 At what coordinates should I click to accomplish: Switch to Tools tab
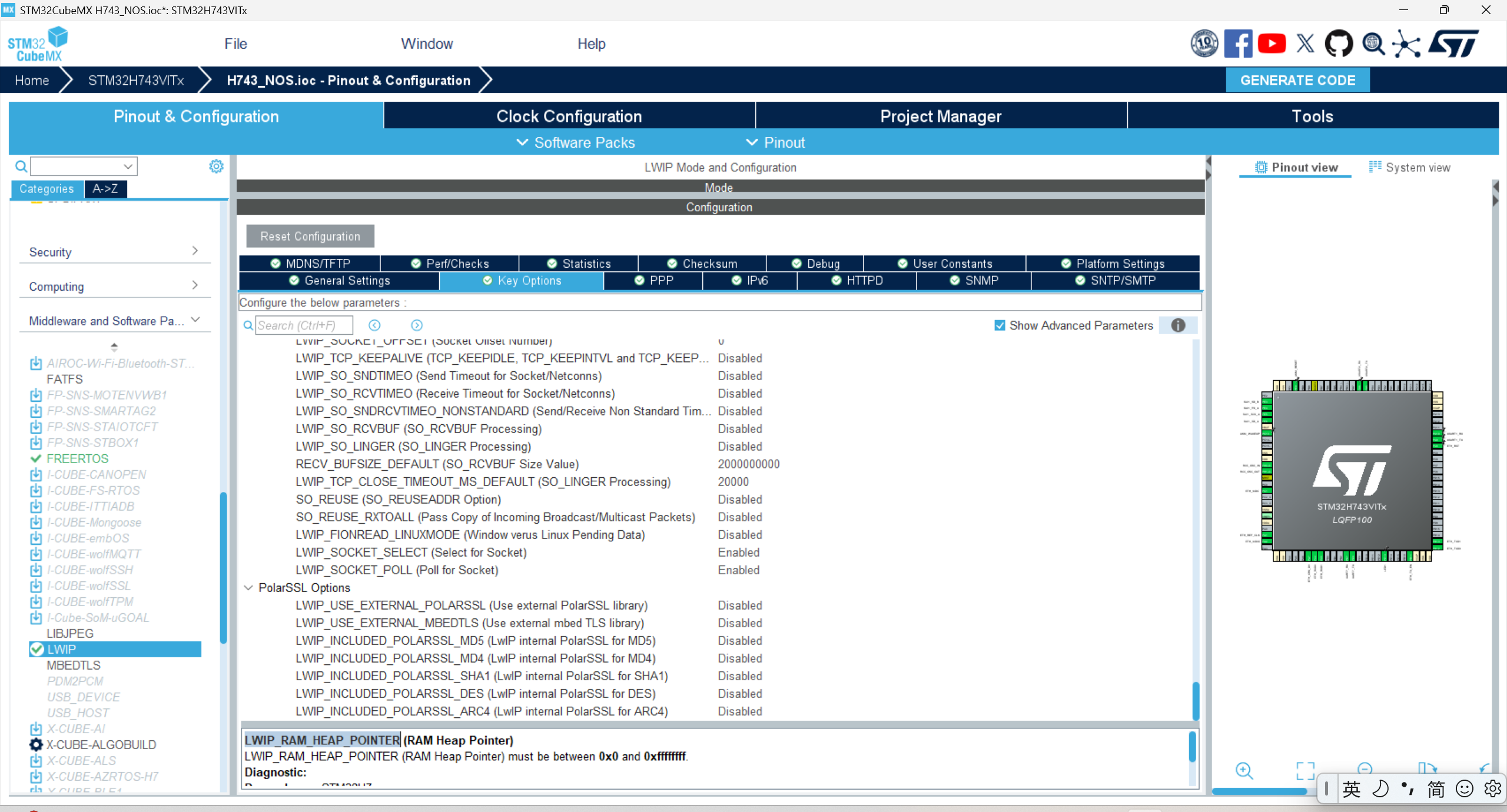pos(1312,116)
